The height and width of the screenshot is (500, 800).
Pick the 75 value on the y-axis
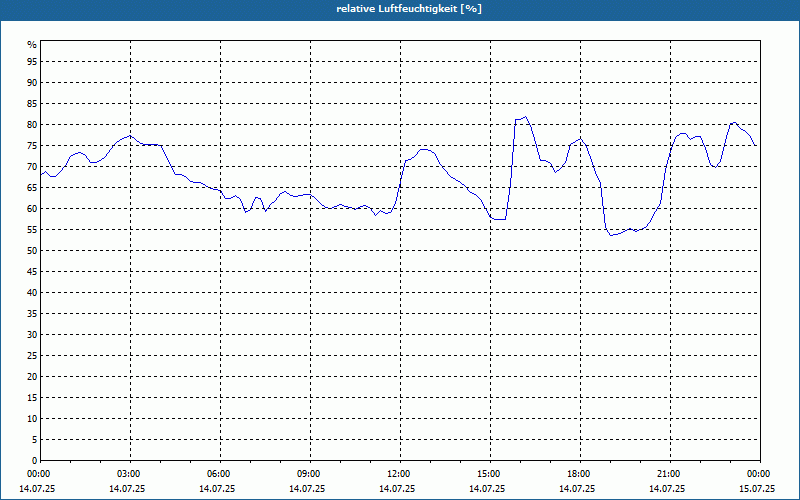click(x=32, y=146)
